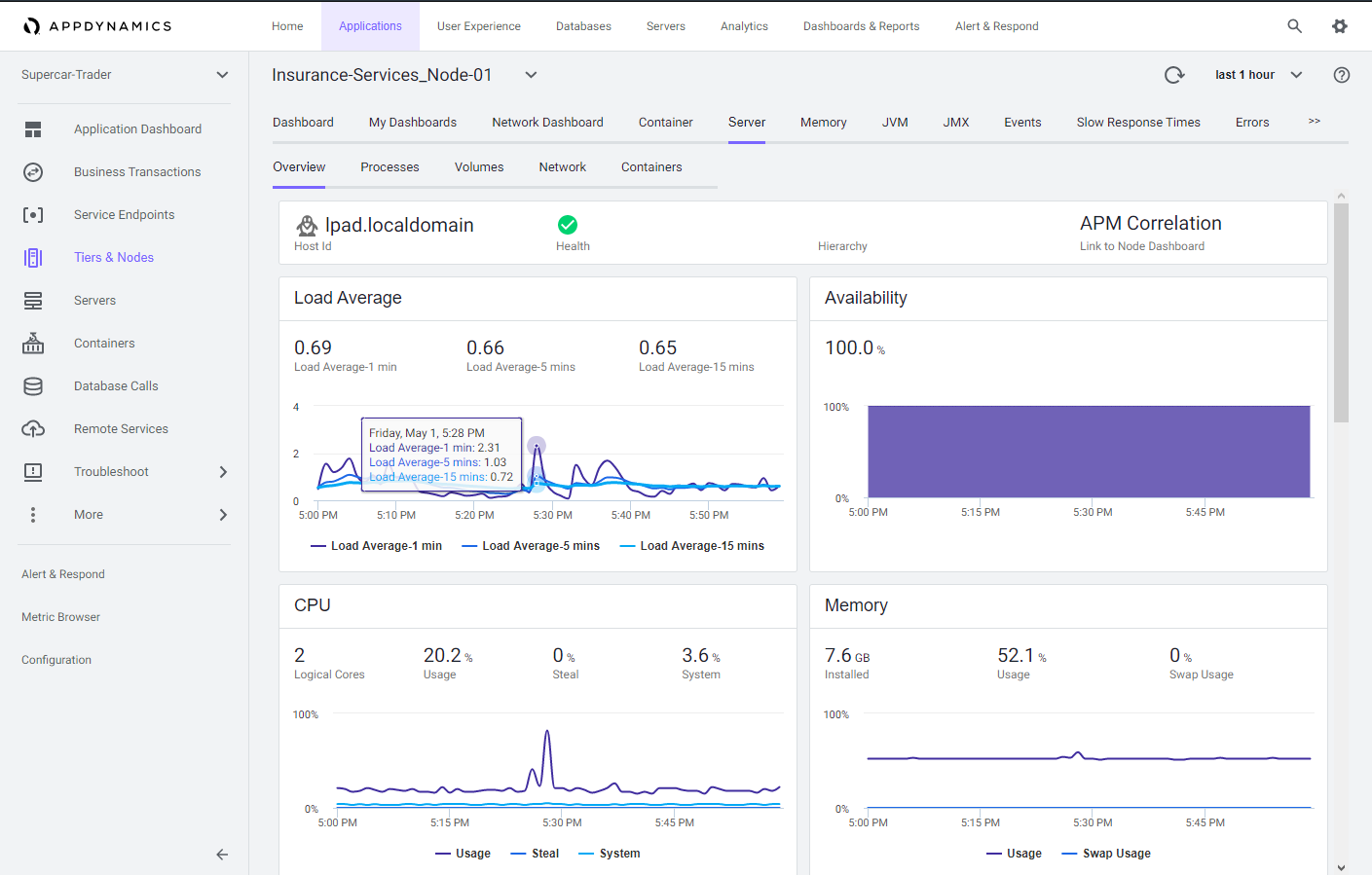Click the Linux penguin host icon
The width and height of the screenshot is (1372, 875).
click(307, 226)
